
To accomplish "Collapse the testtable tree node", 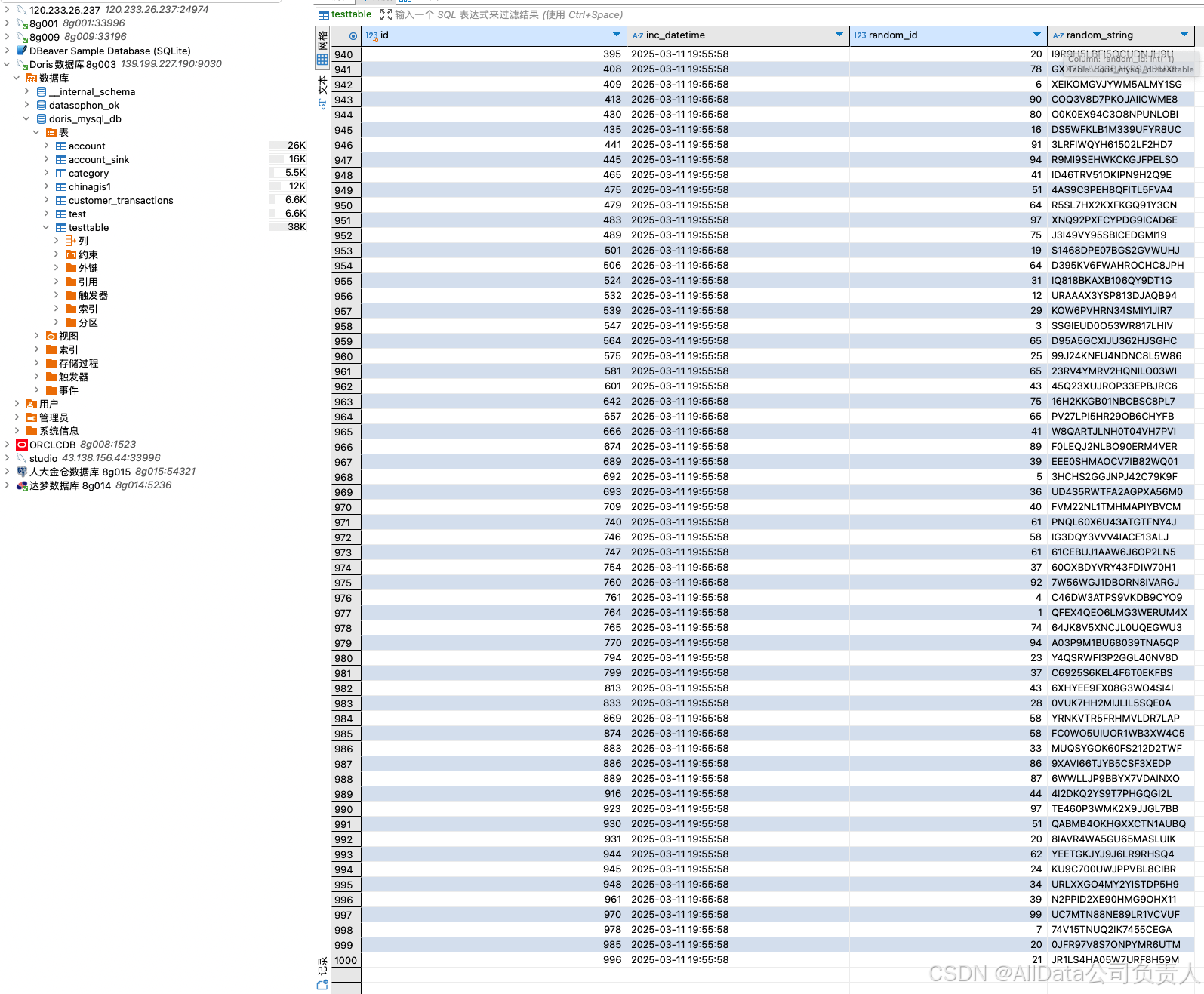I will point(46,228).
